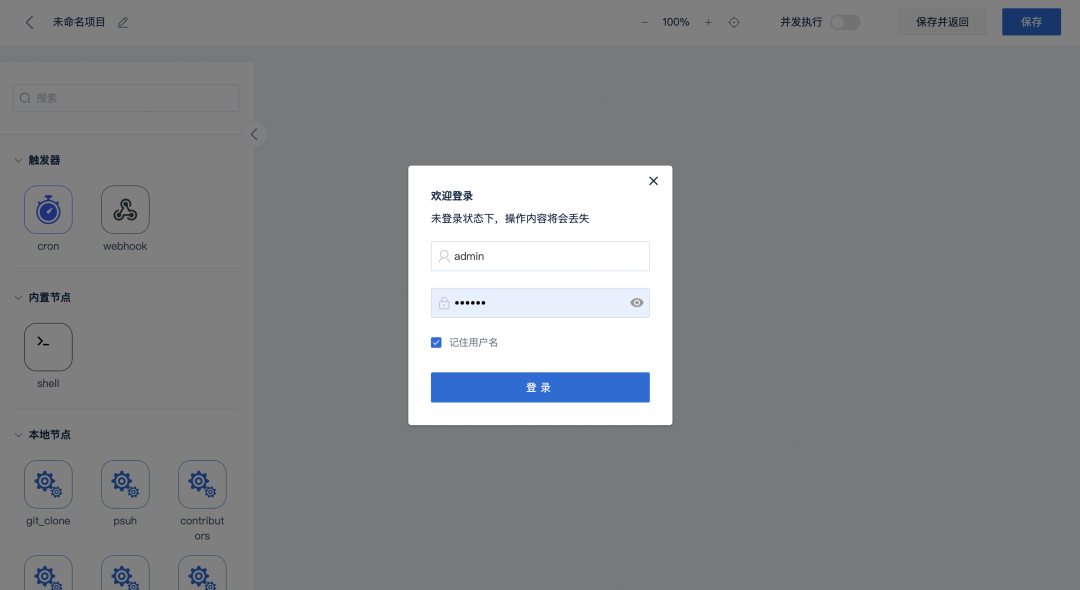
Task: Show password with the eye icon
Action: (636, 303)
